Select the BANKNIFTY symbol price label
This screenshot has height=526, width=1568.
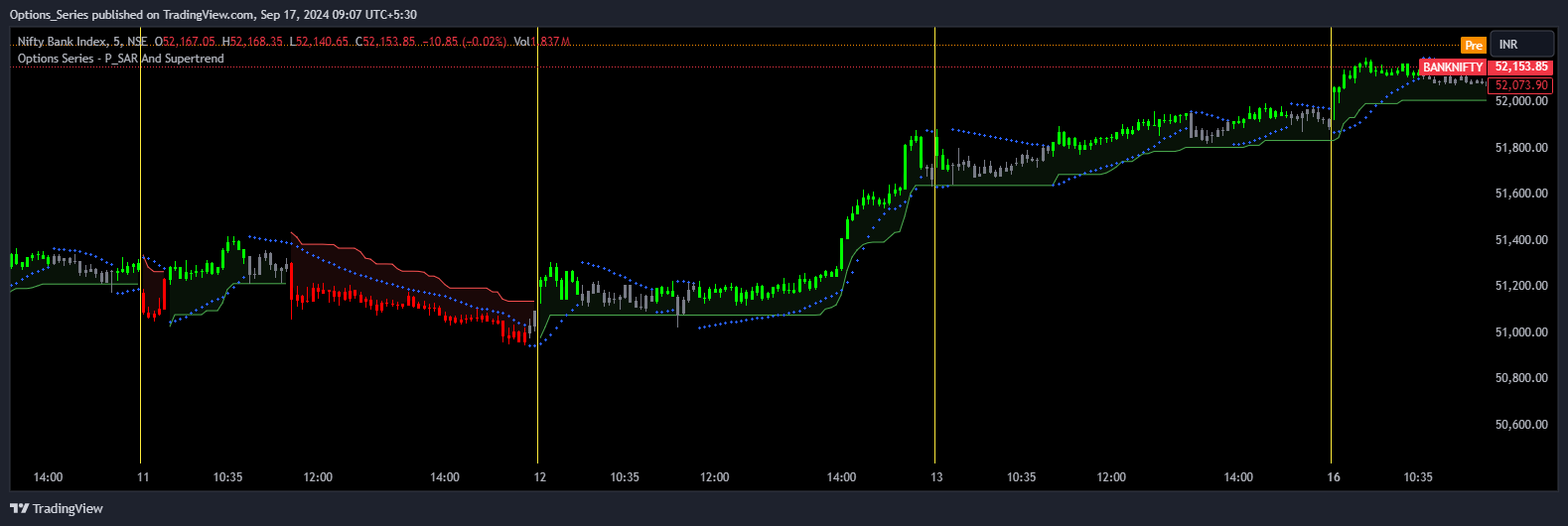click(x=1453, y=67)
